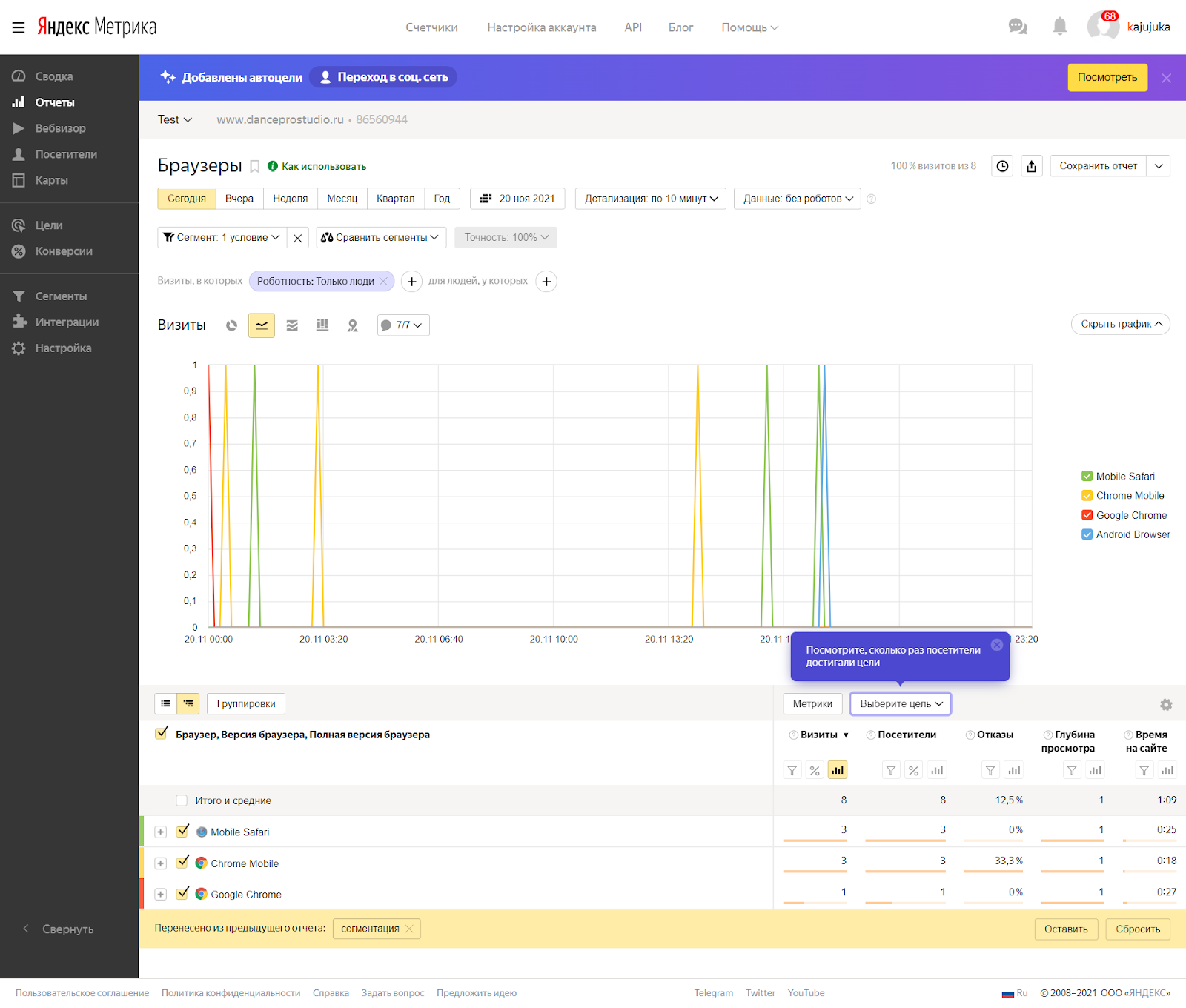Image resolution: width=1186 pixels, height=1008 pixels.
Task: Toggle Android Browser legend checkbox
Action: tap(1087, 534)
